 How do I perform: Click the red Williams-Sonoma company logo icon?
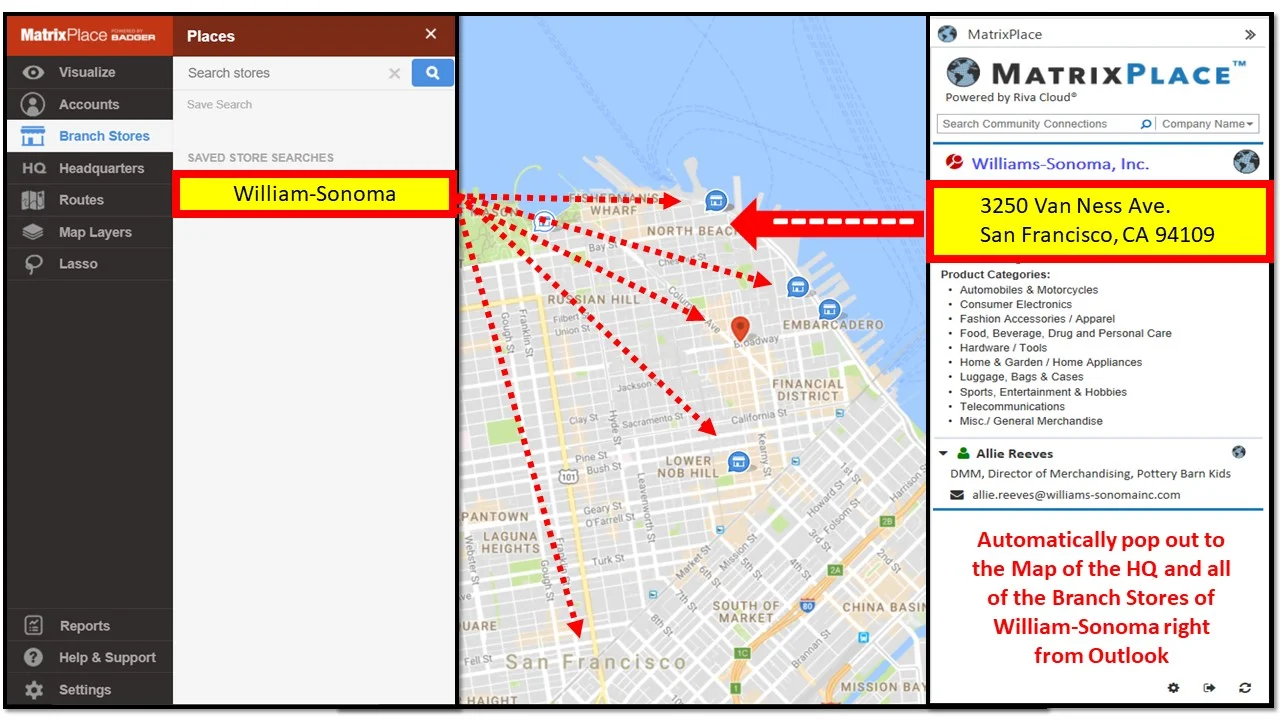click(955, 163)
